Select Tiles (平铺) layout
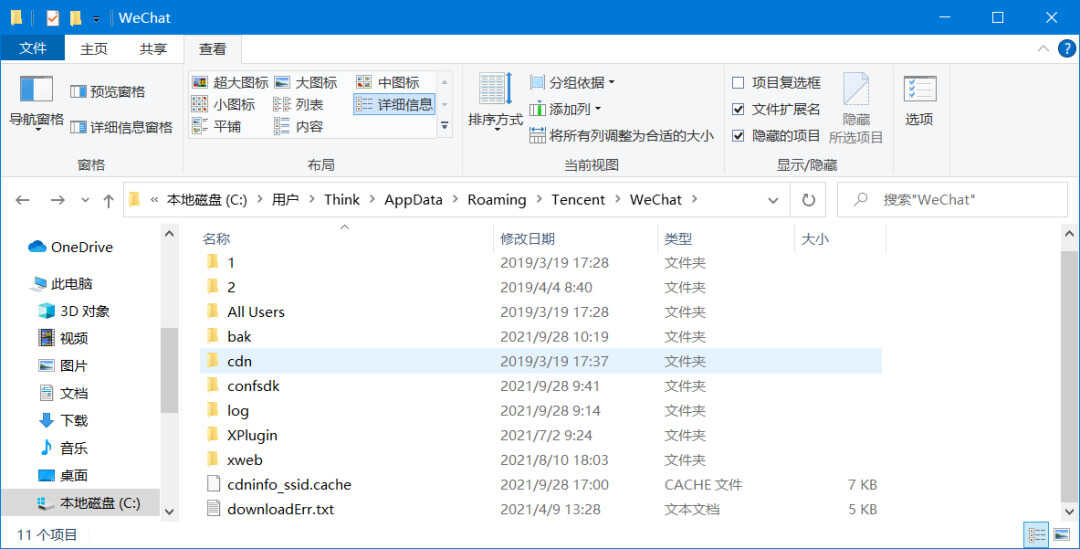This screenshot has width=1080, height=549. pyautogui.click(x=216, y=127)
